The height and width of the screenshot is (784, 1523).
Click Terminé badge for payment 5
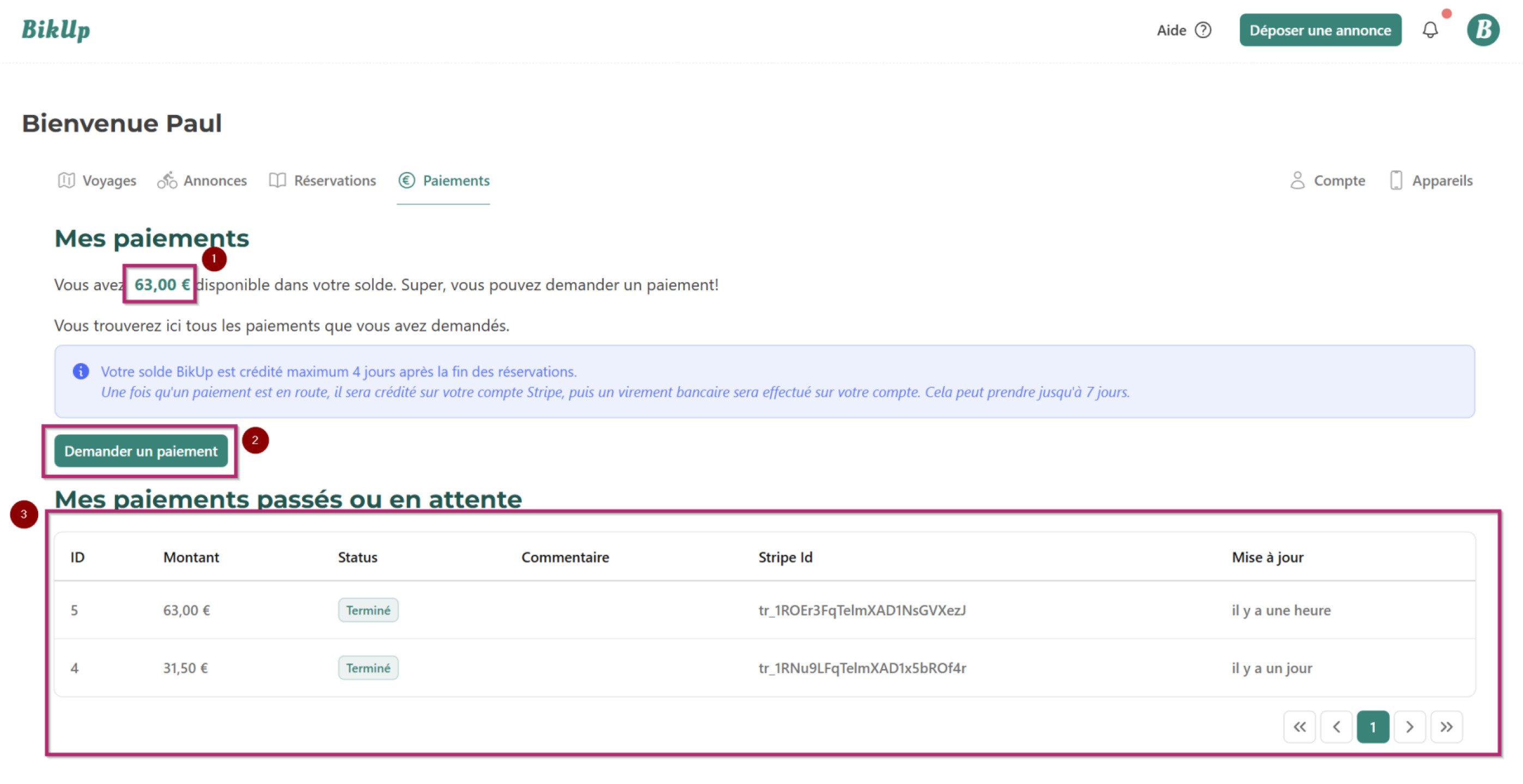[368, 610]
